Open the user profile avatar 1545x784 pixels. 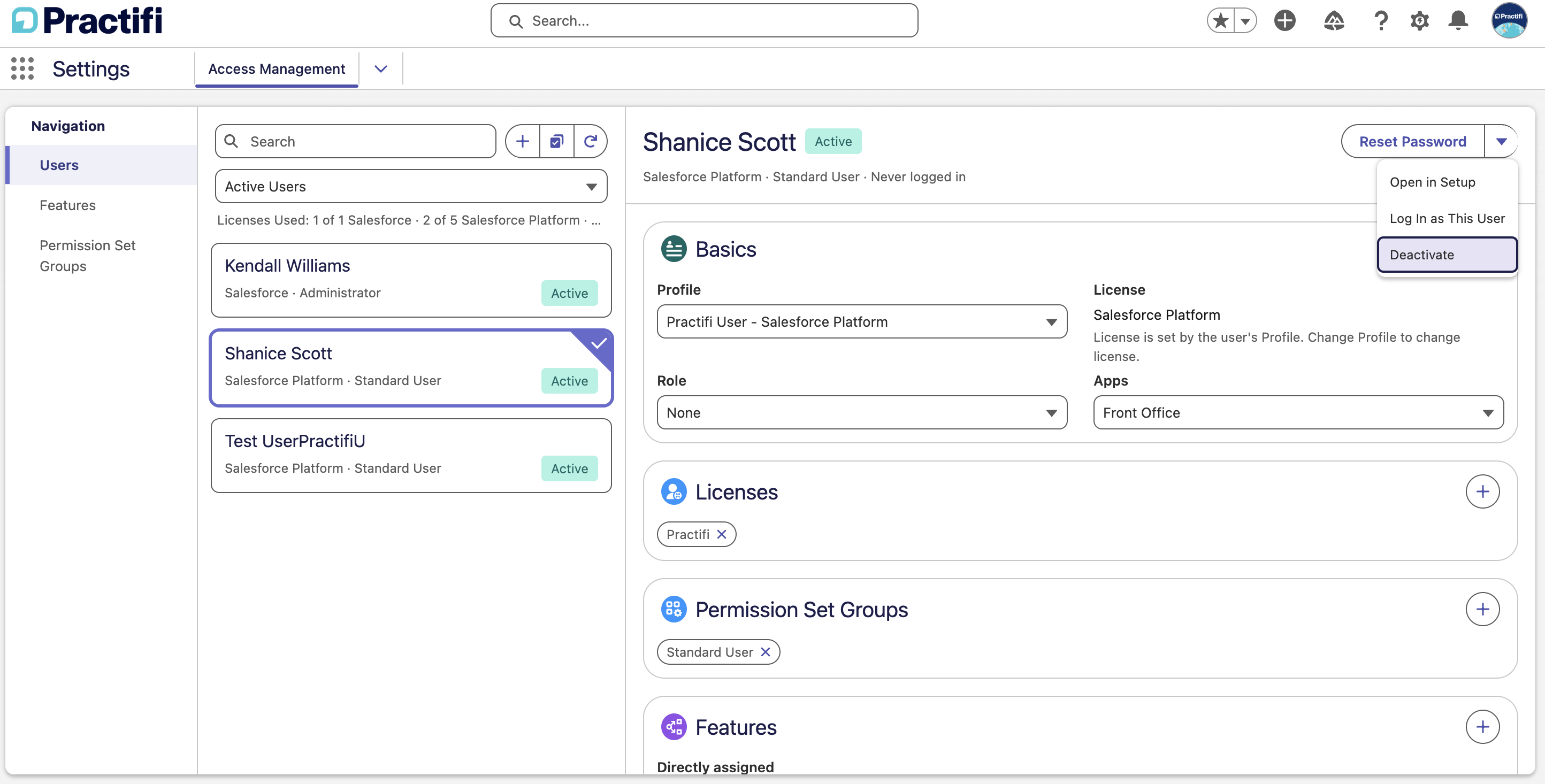tap(1509, 21)
